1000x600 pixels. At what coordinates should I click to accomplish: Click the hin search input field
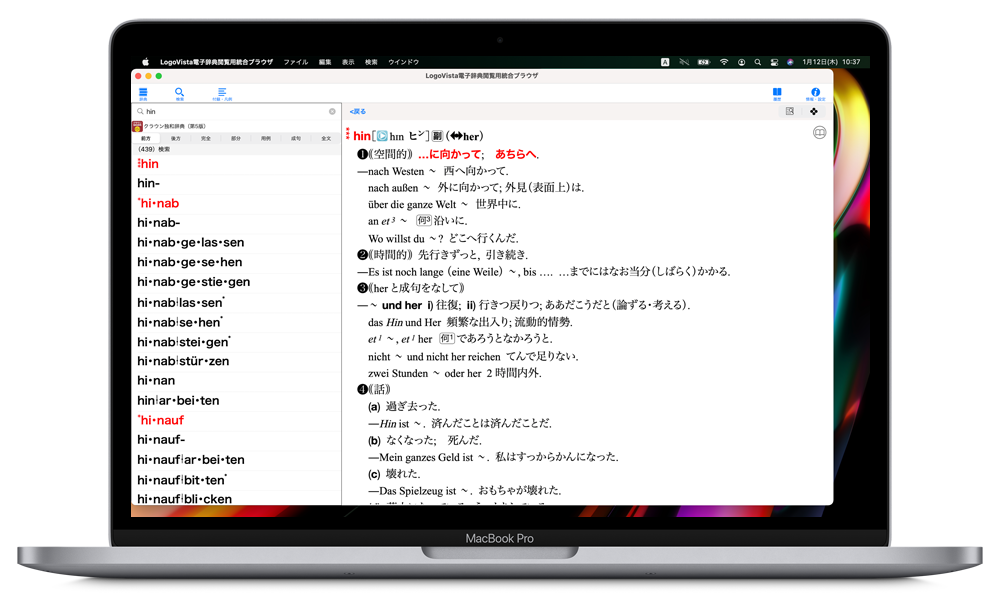click(x=230, y=111)
